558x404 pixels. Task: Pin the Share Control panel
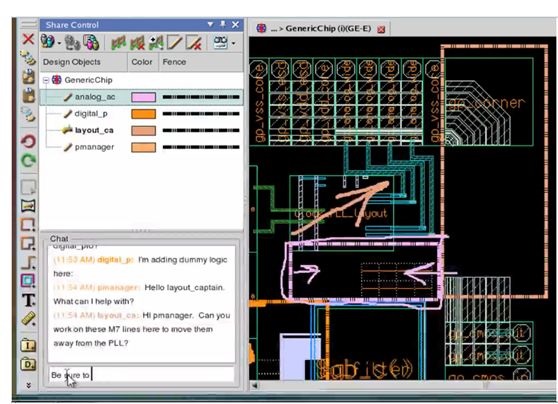223,24
